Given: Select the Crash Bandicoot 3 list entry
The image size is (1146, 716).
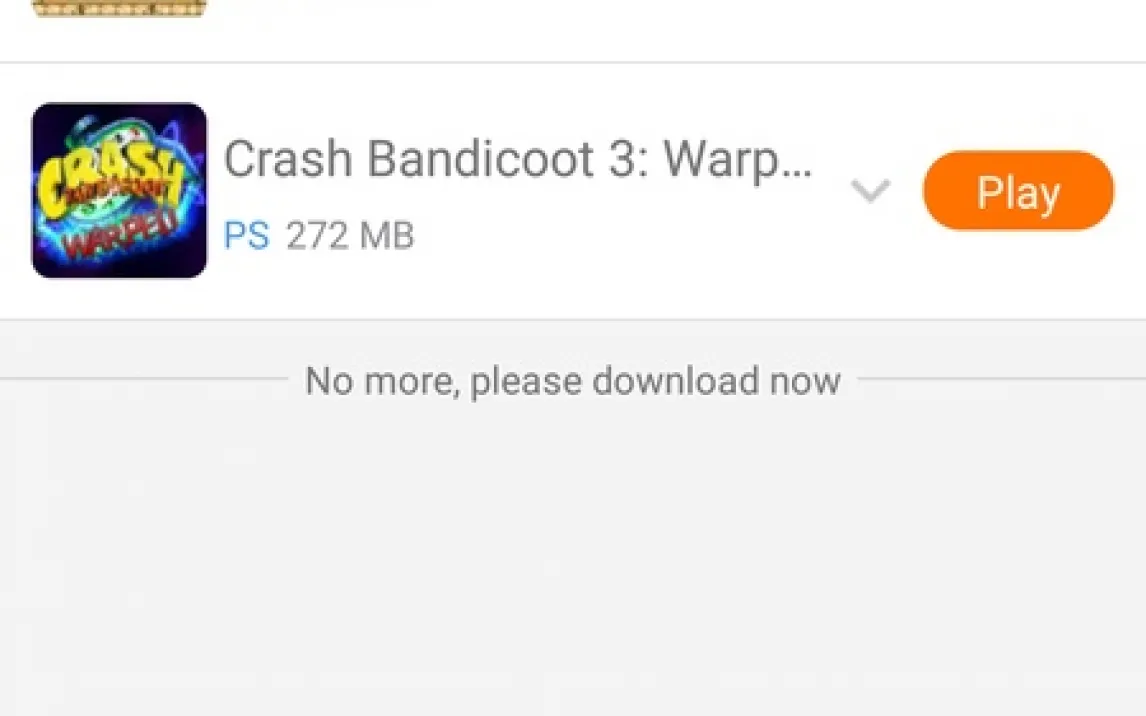Looking at the screenshot, I should 573,191.
